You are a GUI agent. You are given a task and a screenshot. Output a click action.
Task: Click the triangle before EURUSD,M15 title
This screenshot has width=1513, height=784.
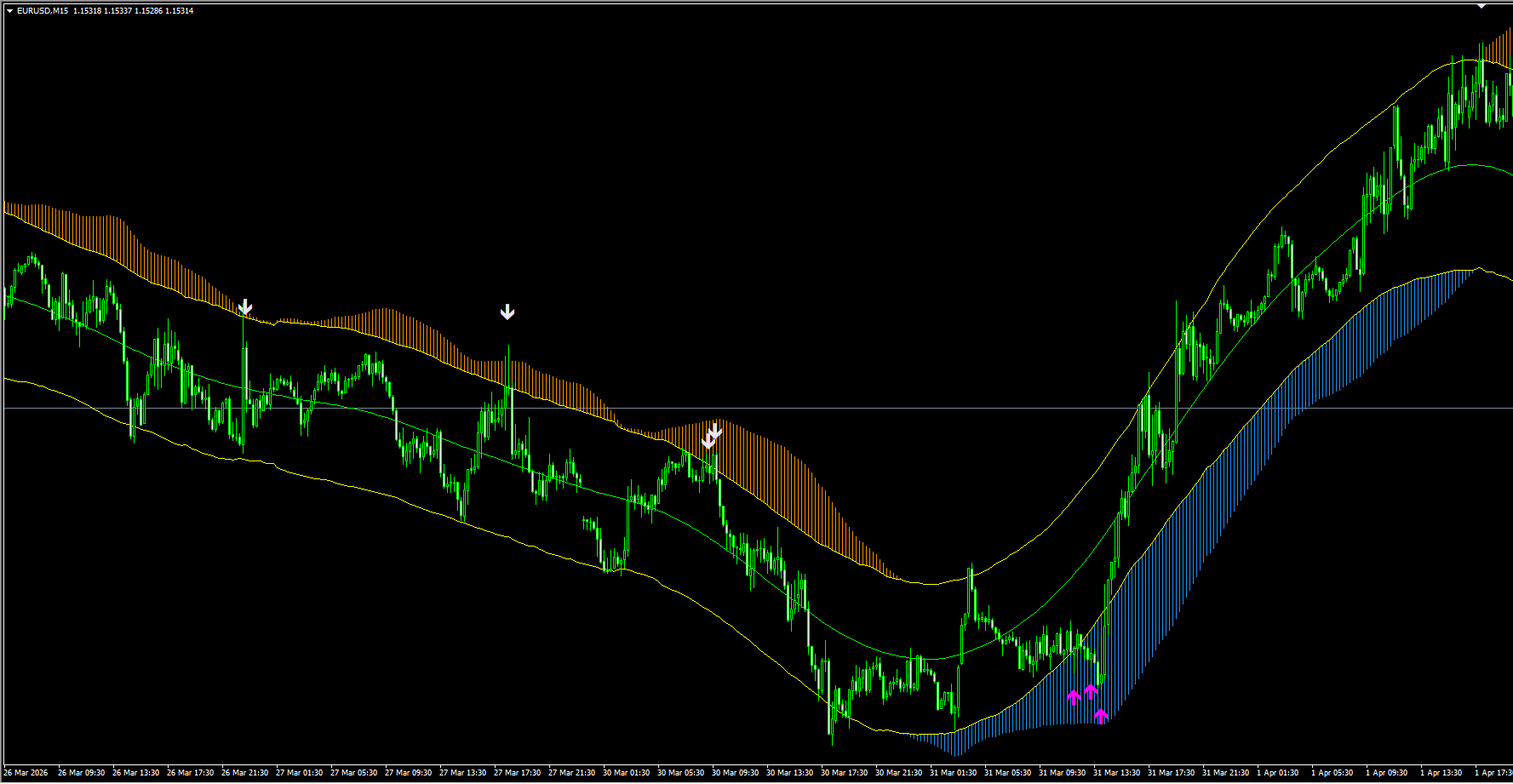coord(9,11)
